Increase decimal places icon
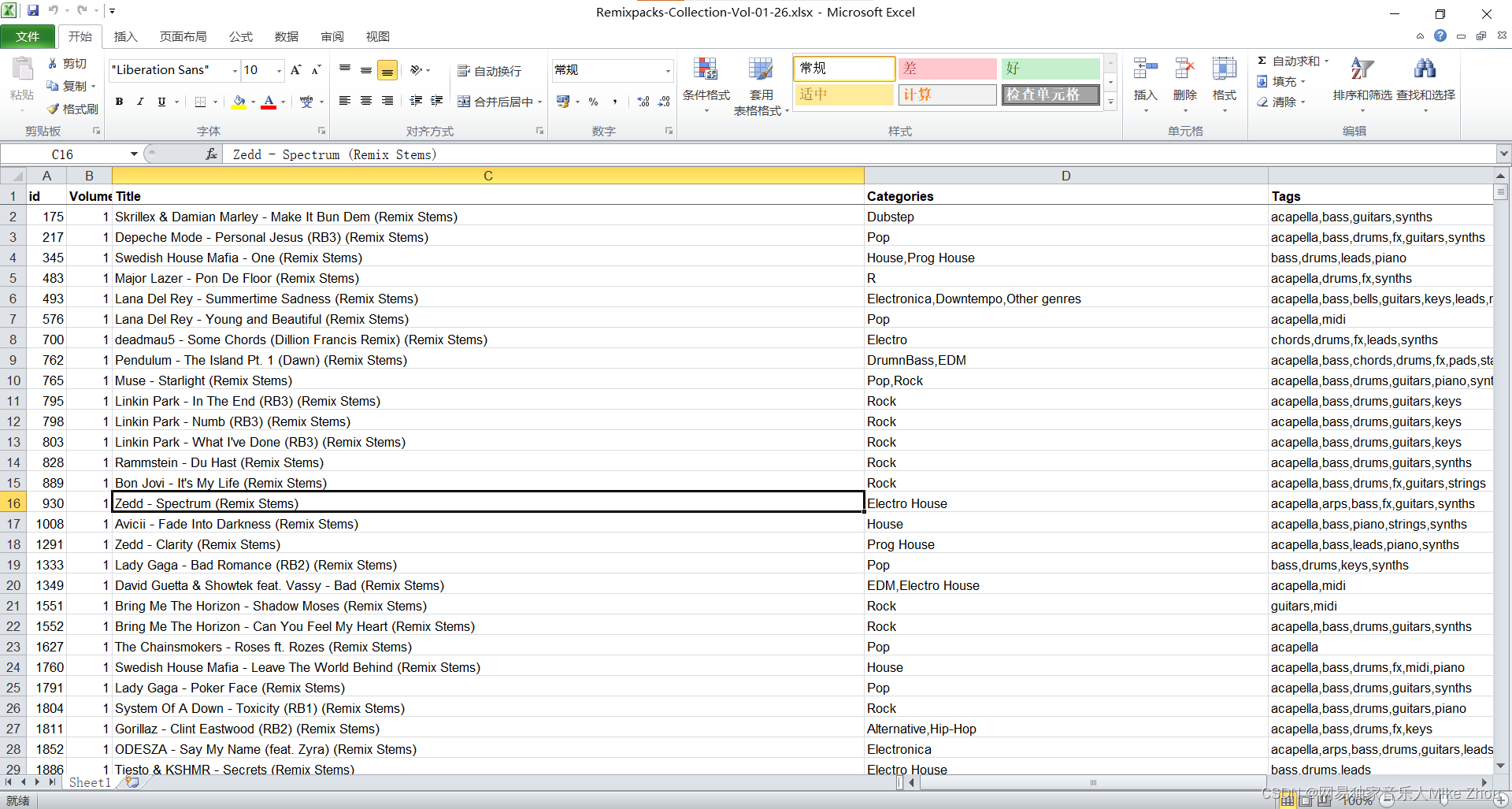 (643, 102)
